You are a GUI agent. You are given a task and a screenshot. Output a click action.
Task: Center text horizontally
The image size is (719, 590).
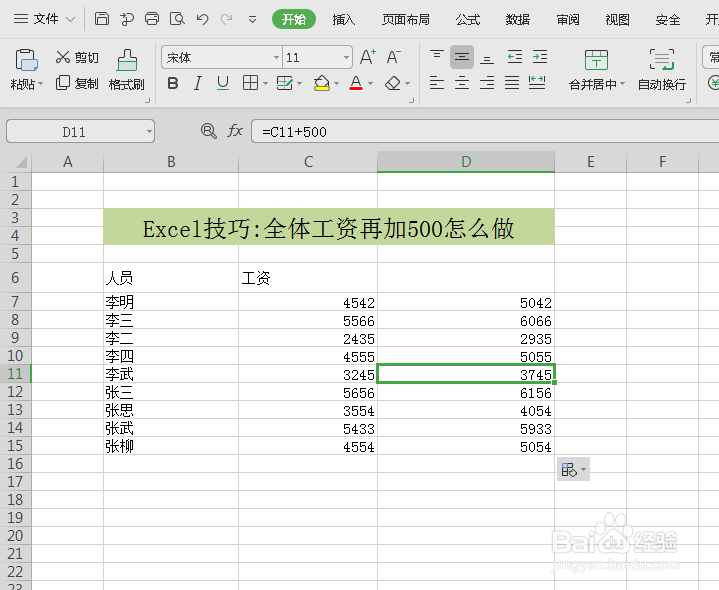(462, 83)
